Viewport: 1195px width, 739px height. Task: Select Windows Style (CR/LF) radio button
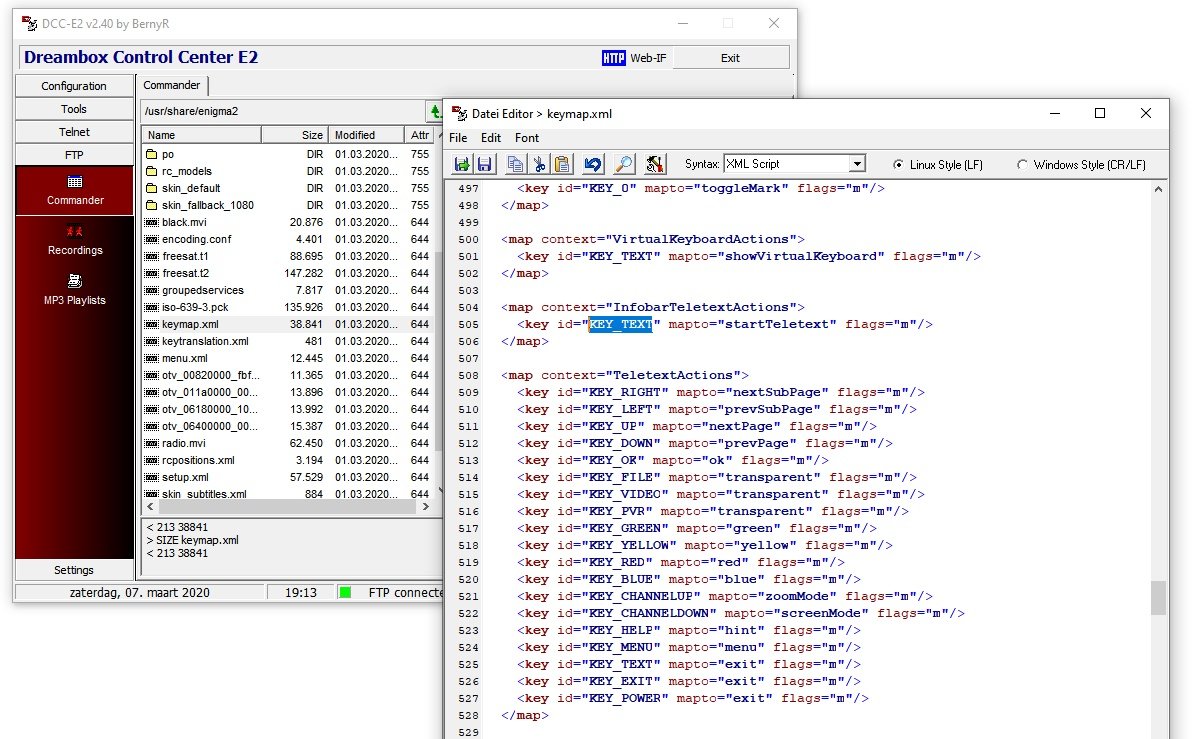click(x=1022, y=164)
